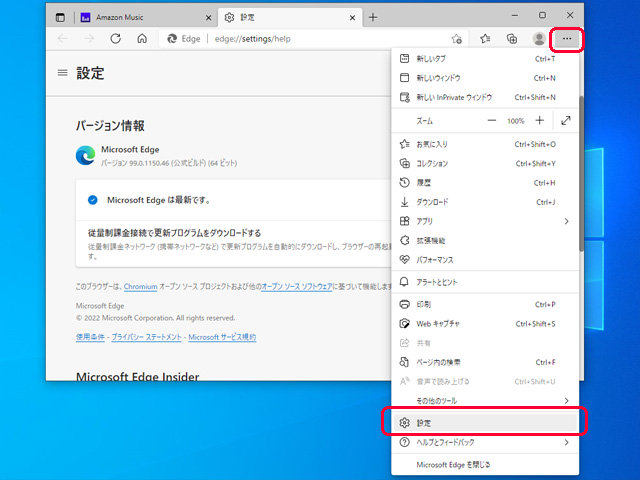
Task: Close the Amazon Music tab
Action: point(208,18)
